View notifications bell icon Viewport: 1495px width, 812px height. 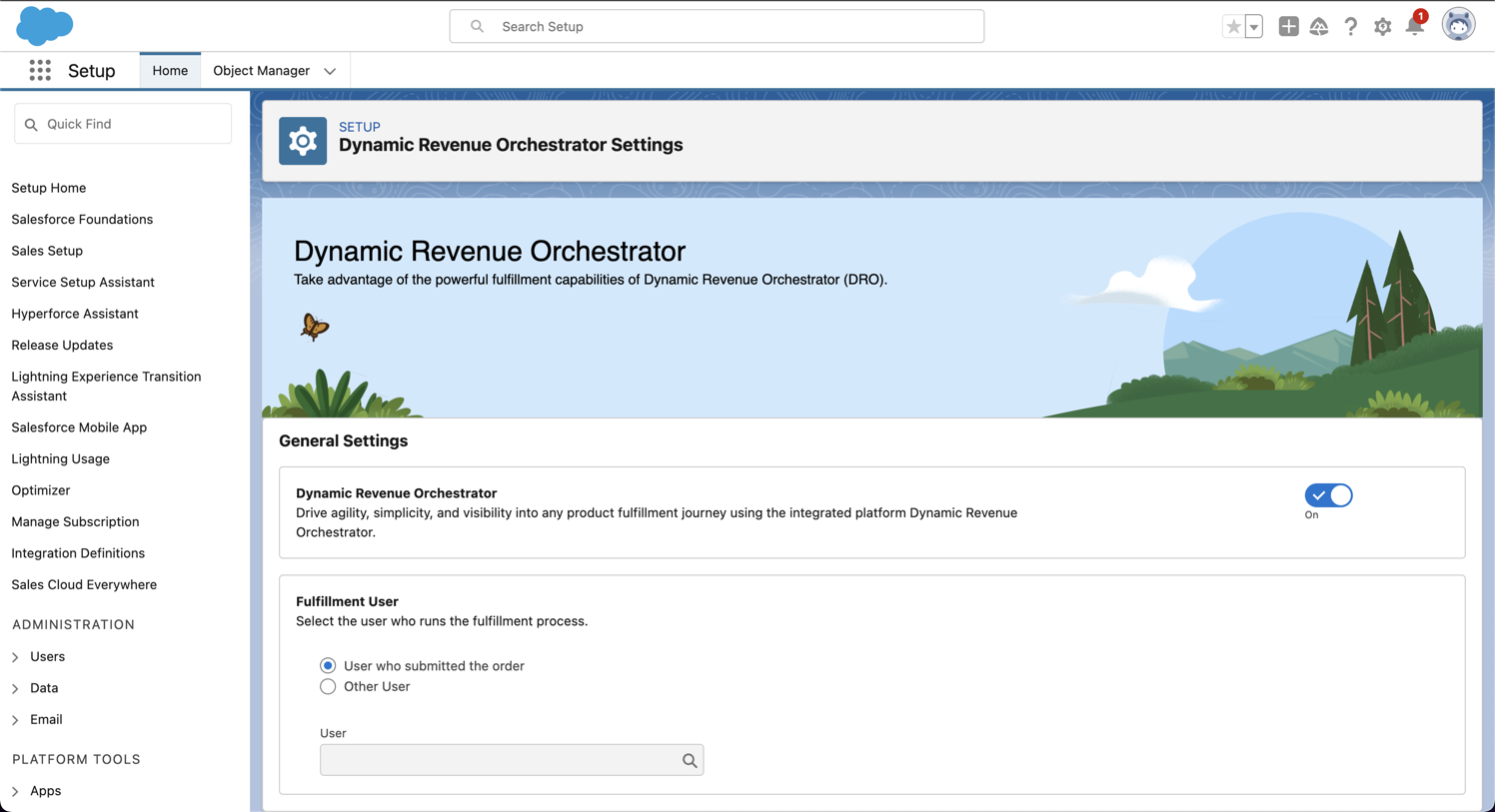[1415, 25]
